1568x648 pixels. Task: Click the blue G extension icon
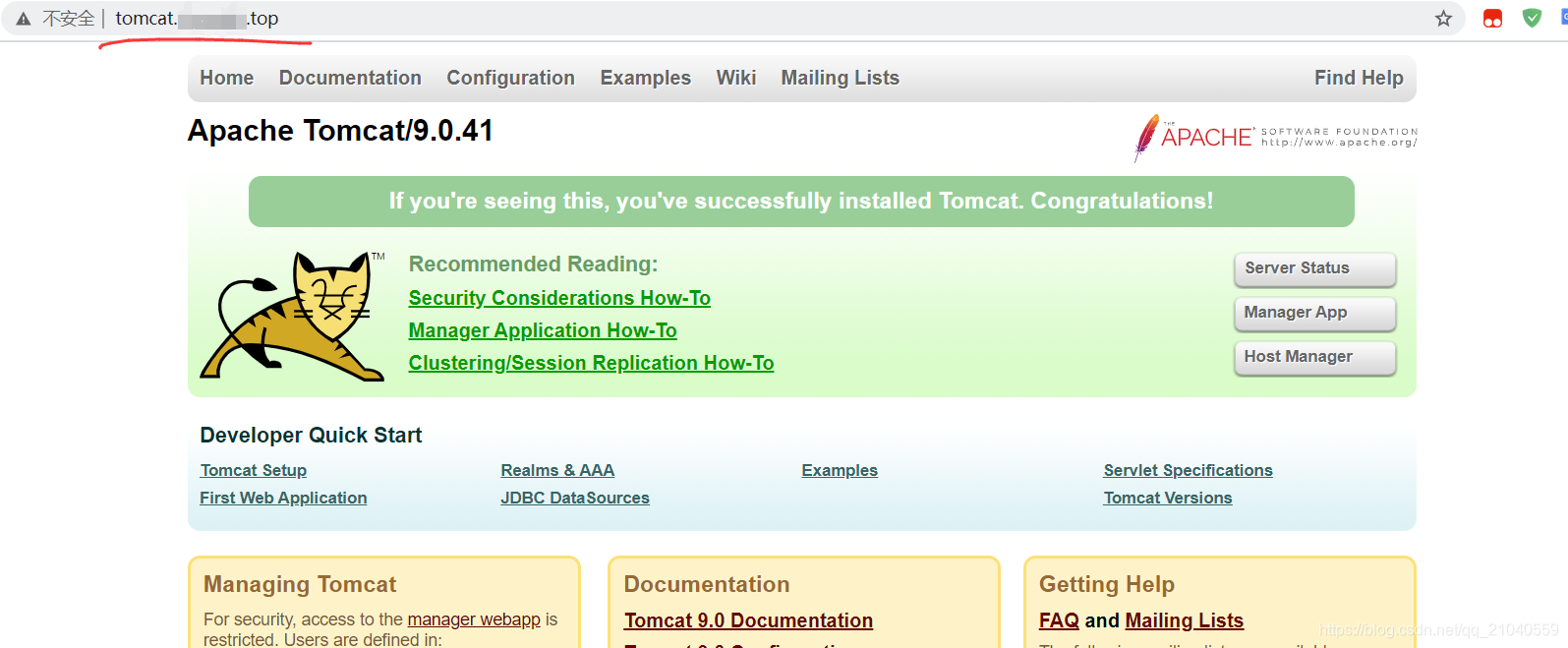point(1561,18)
